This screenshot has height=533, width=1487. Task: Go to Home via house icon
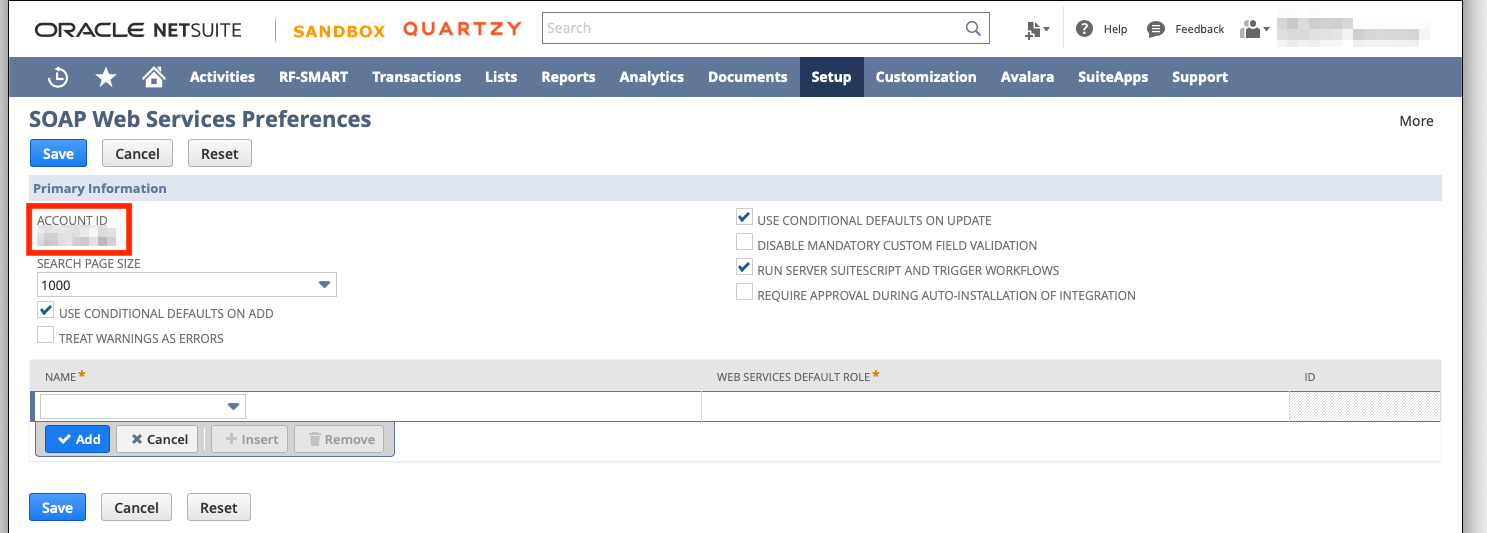pos(153,77)
